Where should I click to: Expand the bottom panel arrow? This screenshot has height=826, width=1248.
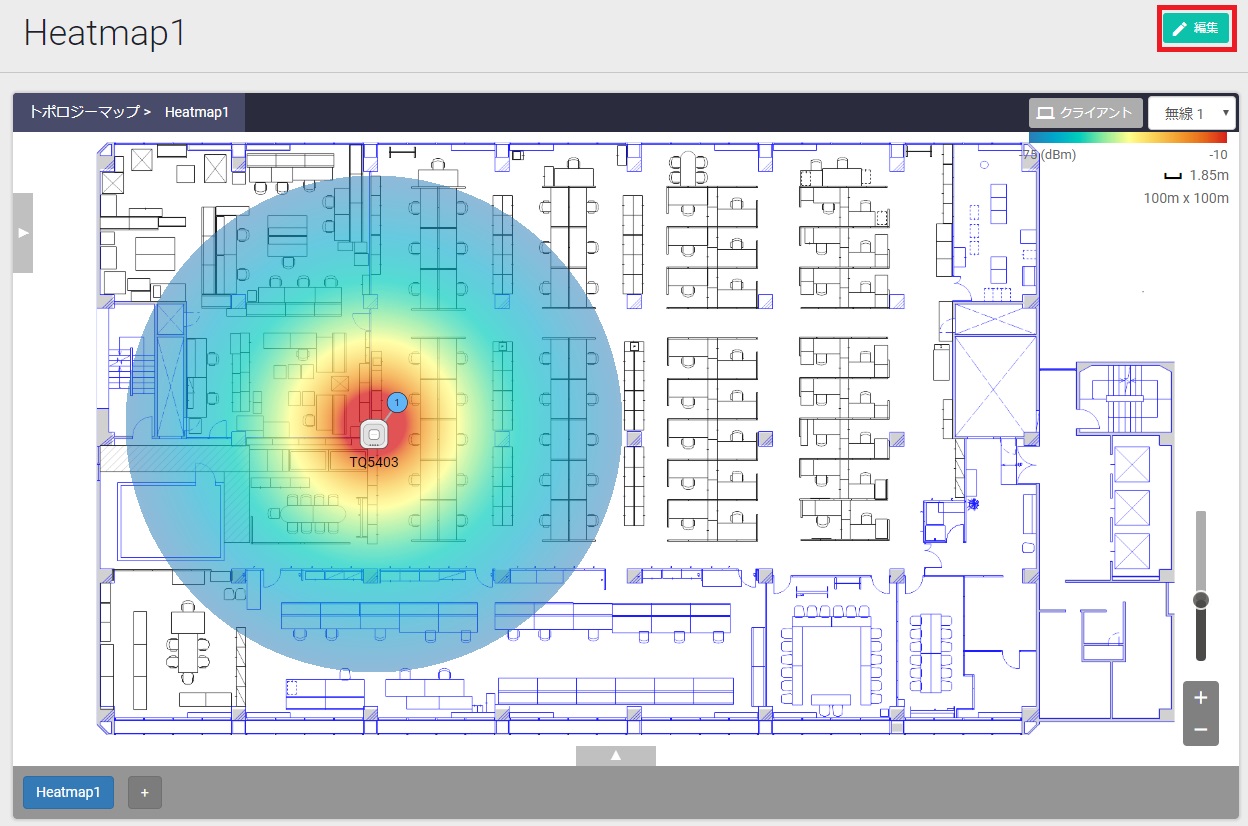tap(616, 756)
